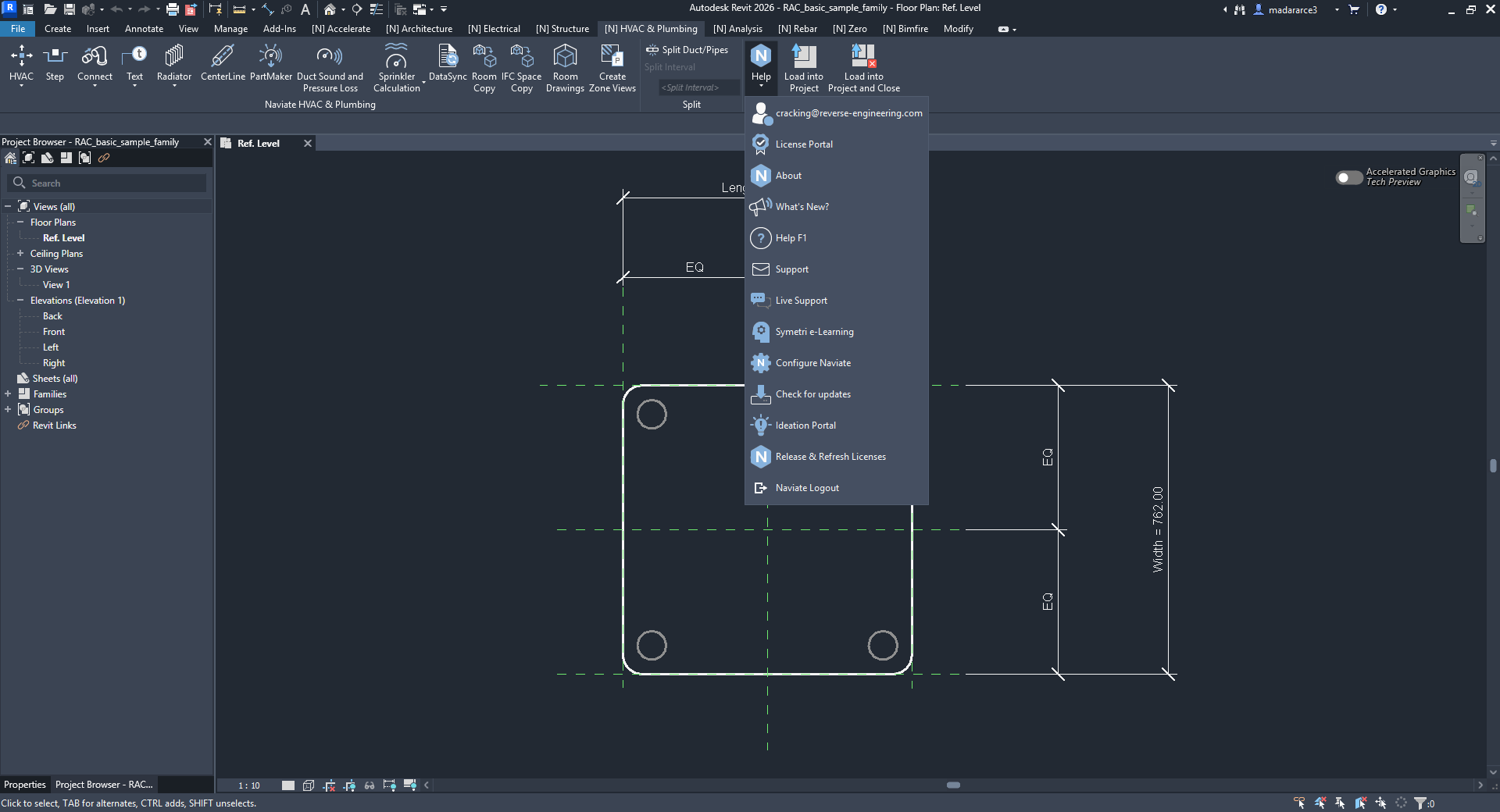Click the Thin Lines icon in quick access toolbar
Image resolution: width=1500 pixels, height=812 pixels.
click(x=376, y=9)
